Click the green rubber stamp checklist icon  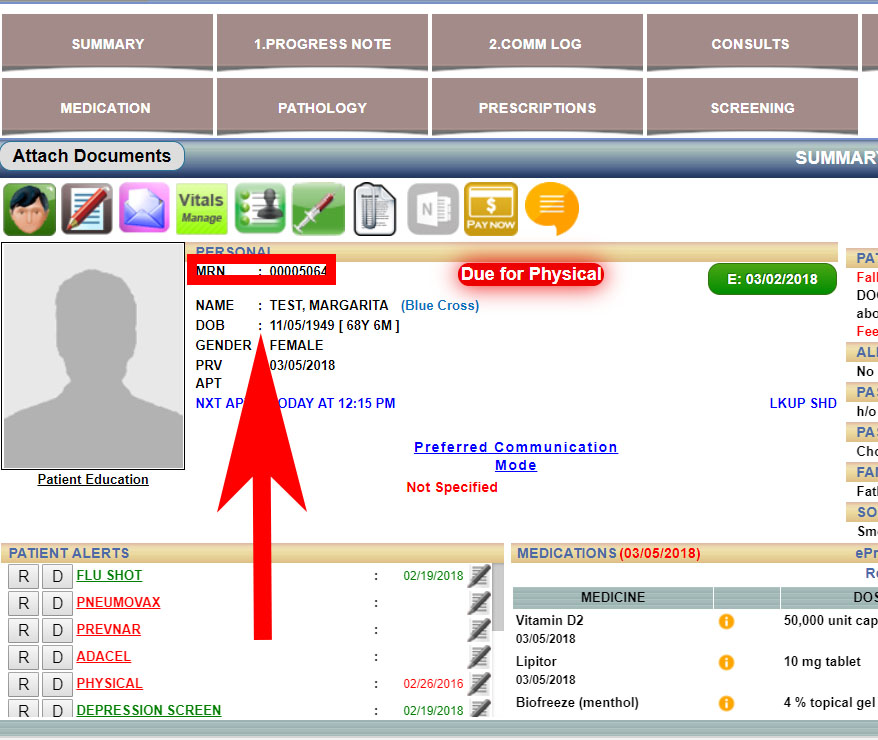coord(260,209)
